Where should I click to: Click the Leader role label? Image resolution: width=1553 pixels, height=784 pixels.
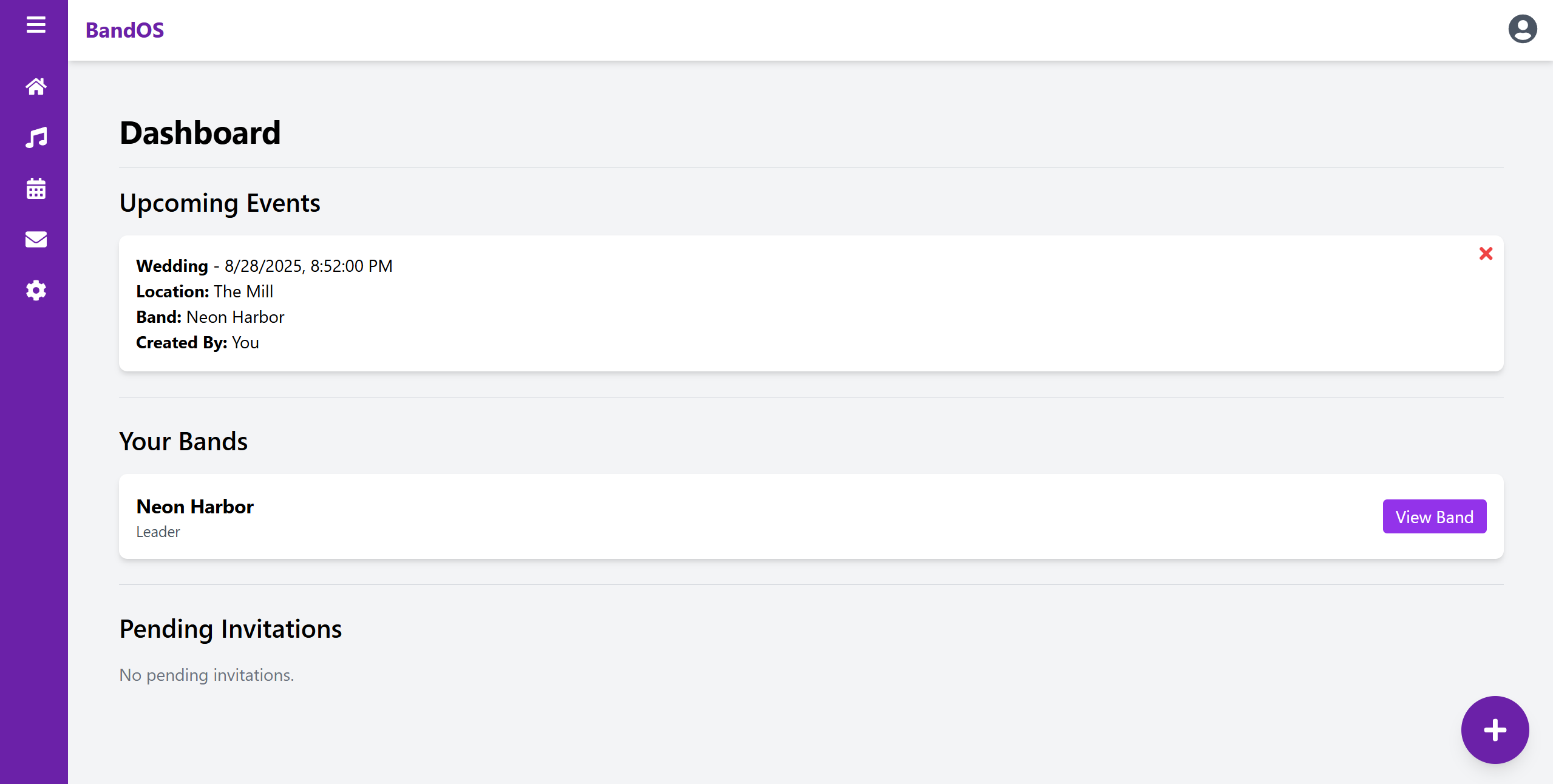[158, 532]
